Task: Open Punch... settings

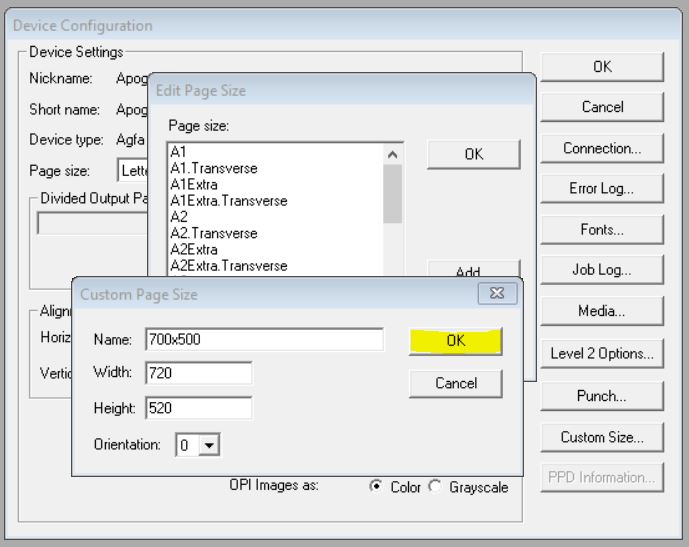Action: 602,396
